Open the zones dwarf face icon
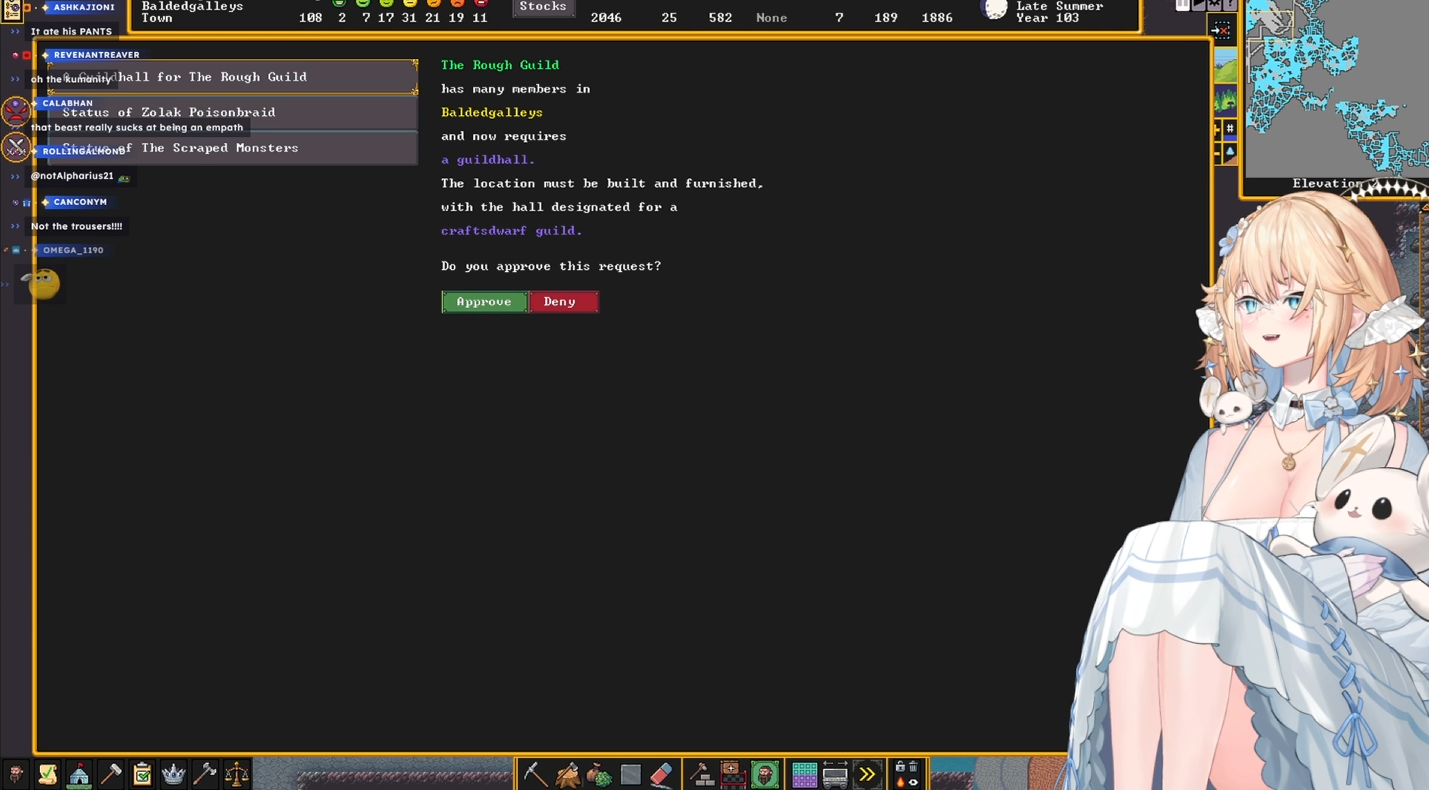The width and height of the screenshot is (1429, 790). pyautogui.click(x=765, y=774)
